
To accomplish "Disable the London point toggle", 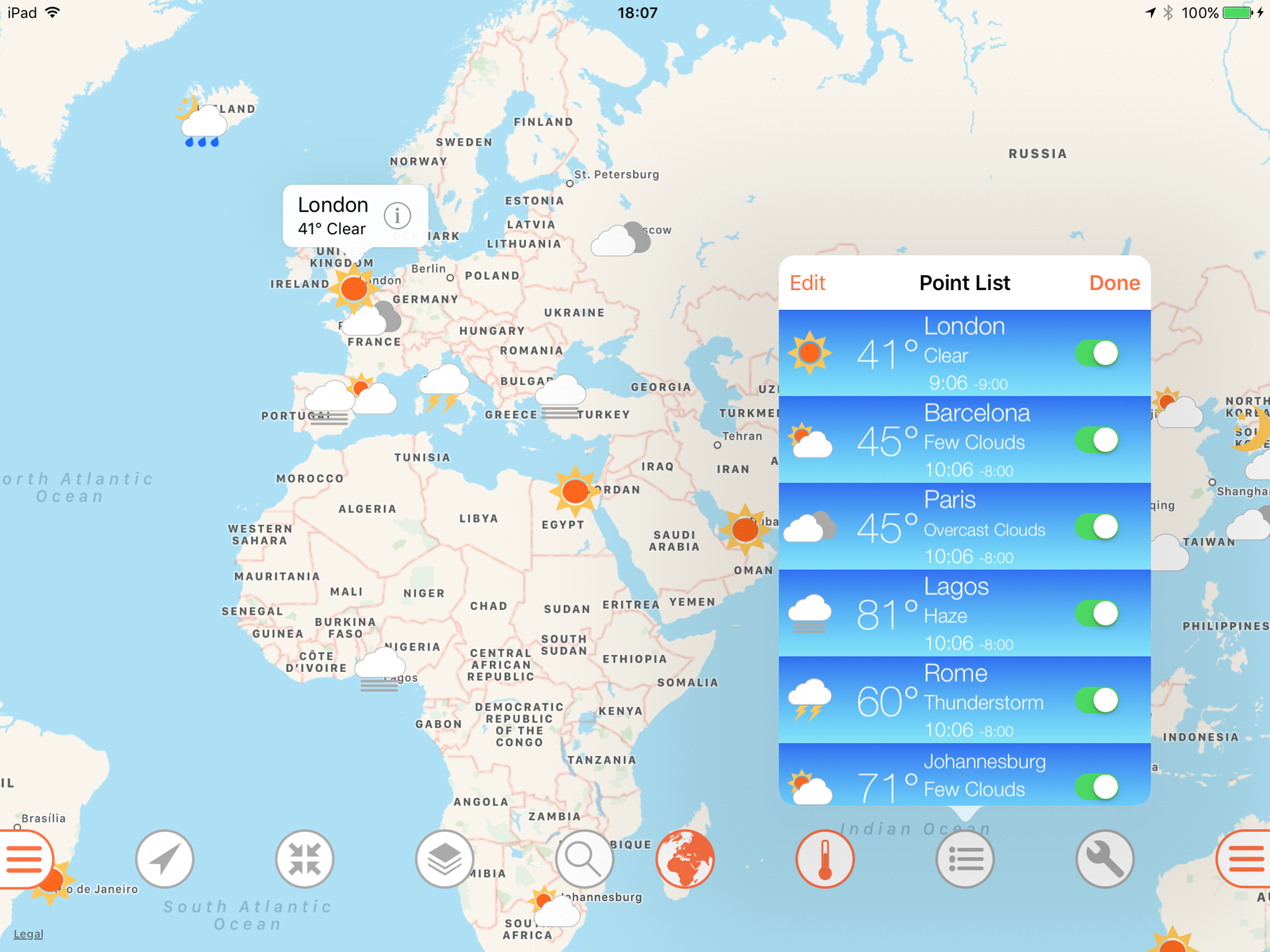I will [1096, 353].
